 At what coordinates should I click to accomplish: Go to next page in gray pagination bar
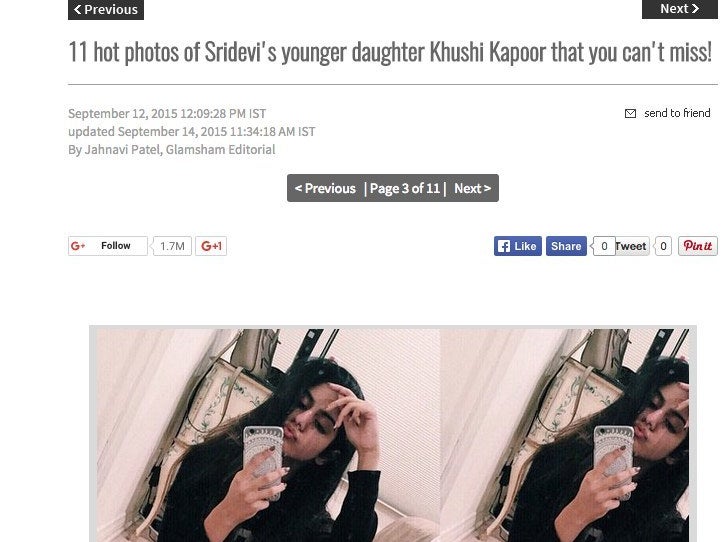click(472, 188)
